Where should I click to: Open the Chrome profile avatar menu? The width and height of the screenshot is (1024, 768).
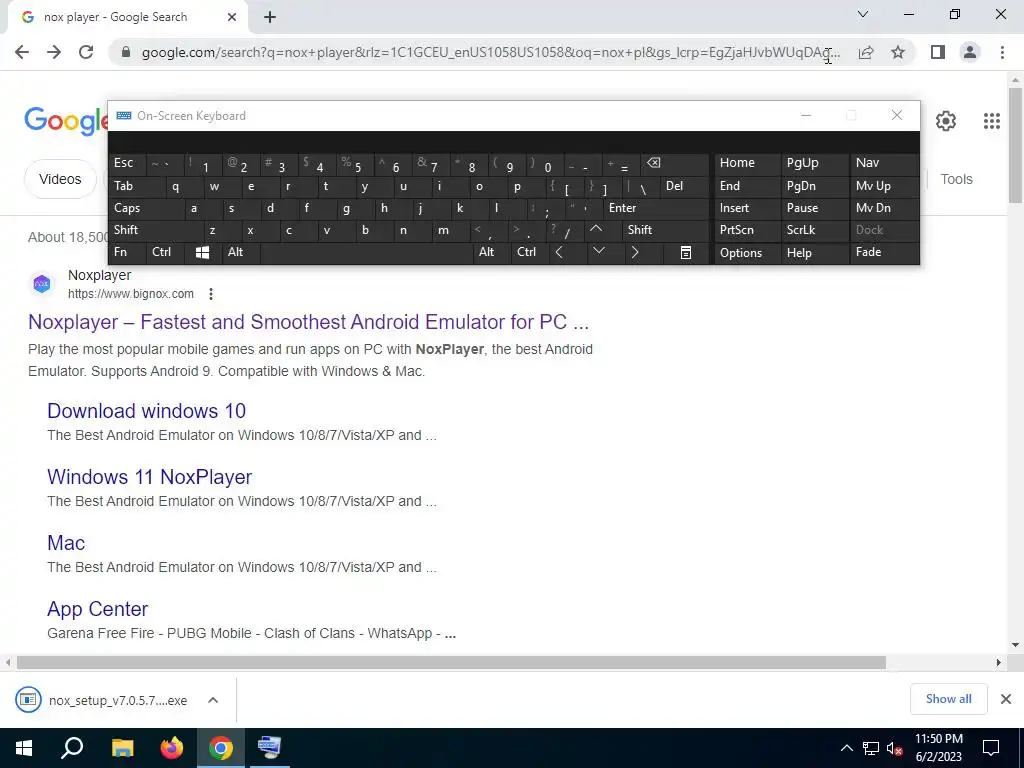(x=970, y=52)
